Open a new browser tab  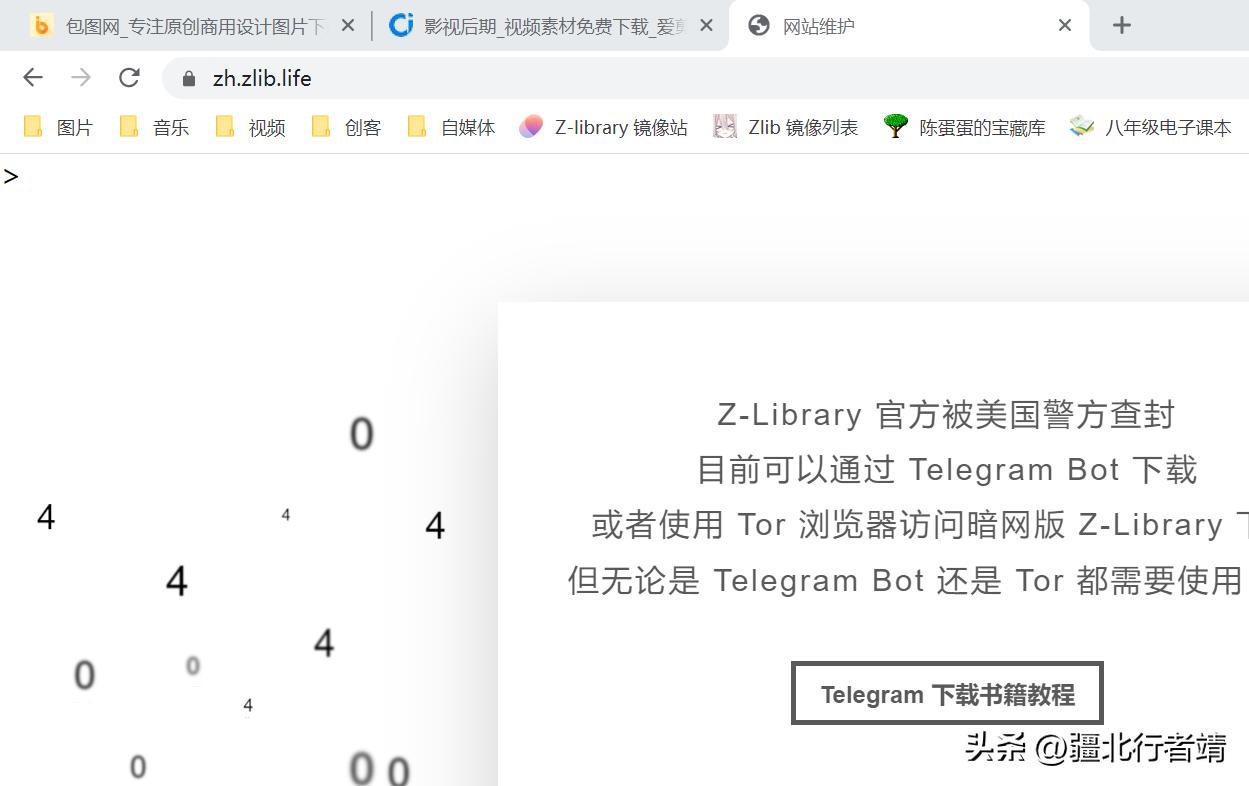pyautogui.click(x=1121, y=25)
